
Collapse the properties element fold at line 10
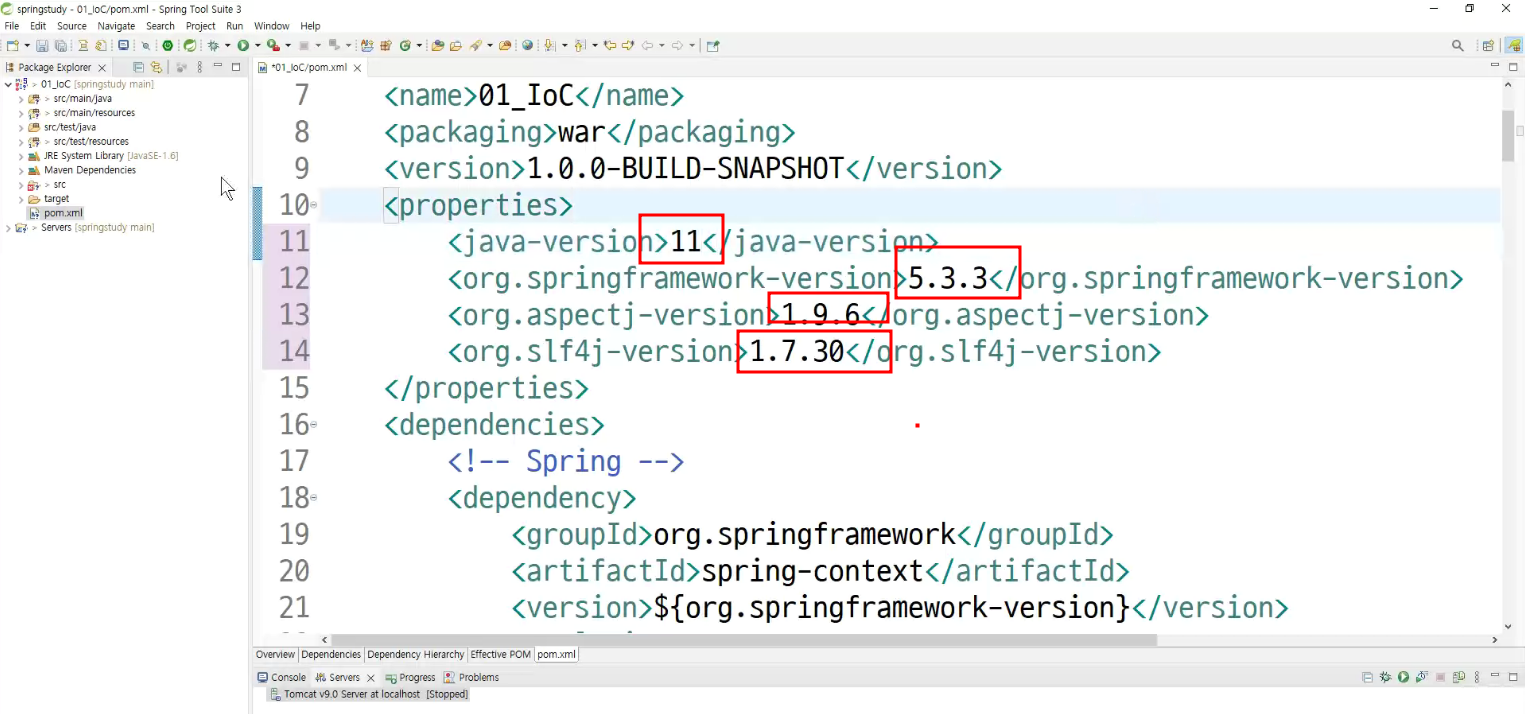tap(314, 205)
